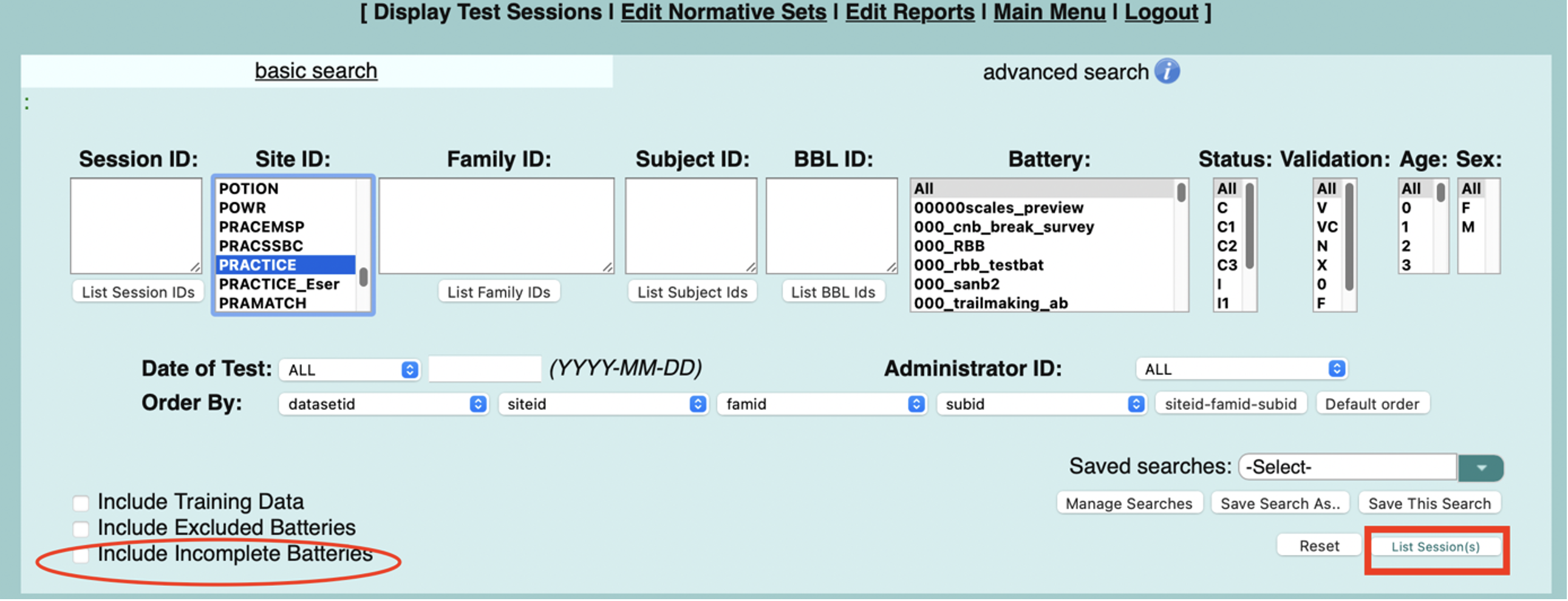Select F in the Sex list
Screen dimensions: 1568x601
click(1473, 208)
